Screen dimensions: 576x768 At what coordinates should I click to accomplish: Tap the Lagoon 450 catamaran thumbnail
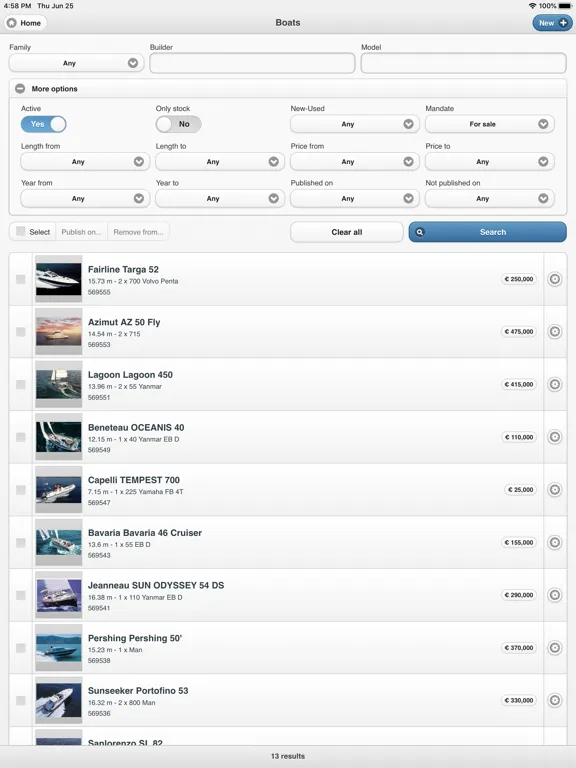pos(59,384)
